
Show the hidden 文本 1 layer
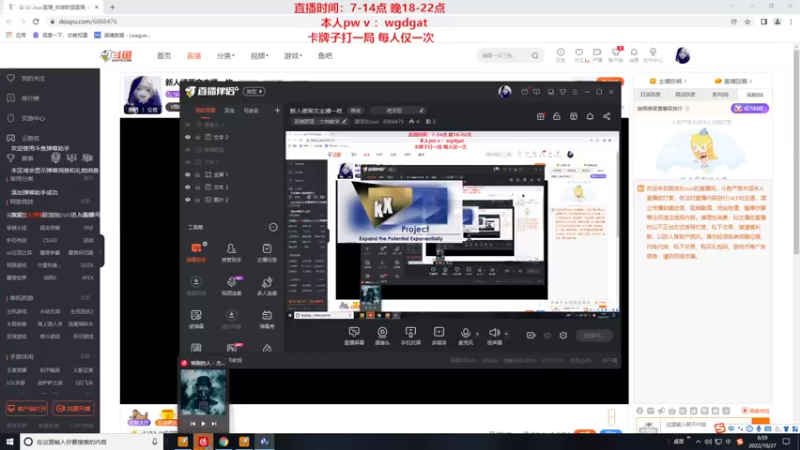[187, 162]
